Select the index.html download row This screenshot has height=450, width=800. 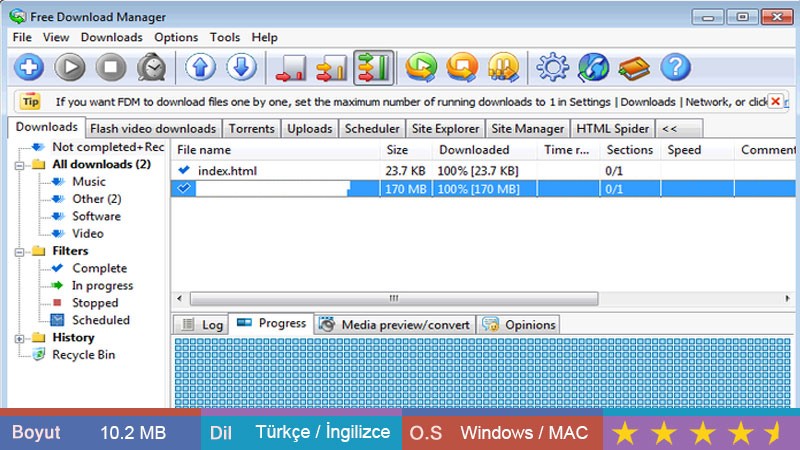coord(483,171)
